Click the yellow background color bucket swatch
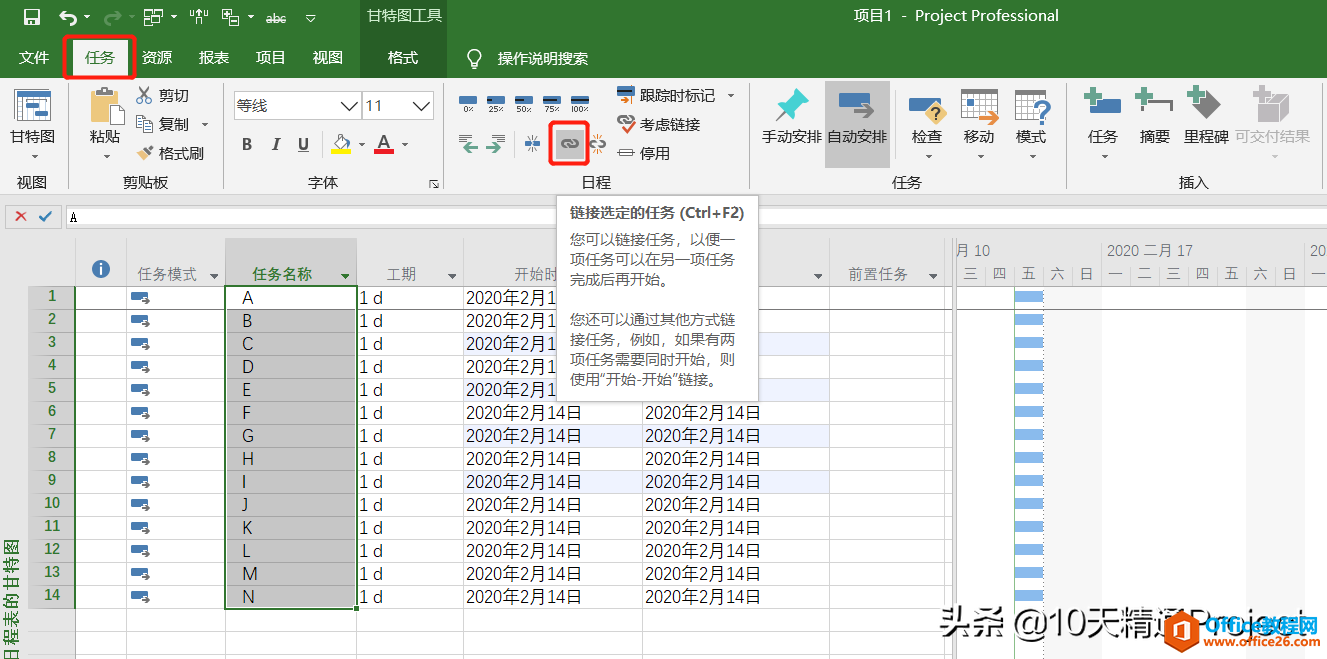This screenshot has width=1327, height=659. tap(341, 145)
